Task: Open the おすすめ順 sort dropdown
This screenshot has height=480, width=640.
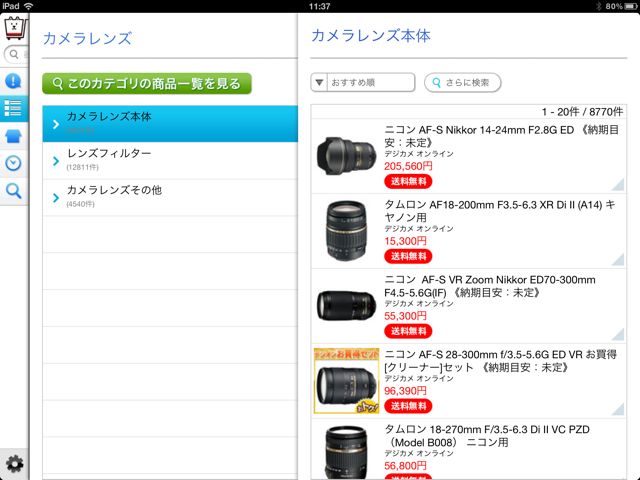Action: [363, 82]
